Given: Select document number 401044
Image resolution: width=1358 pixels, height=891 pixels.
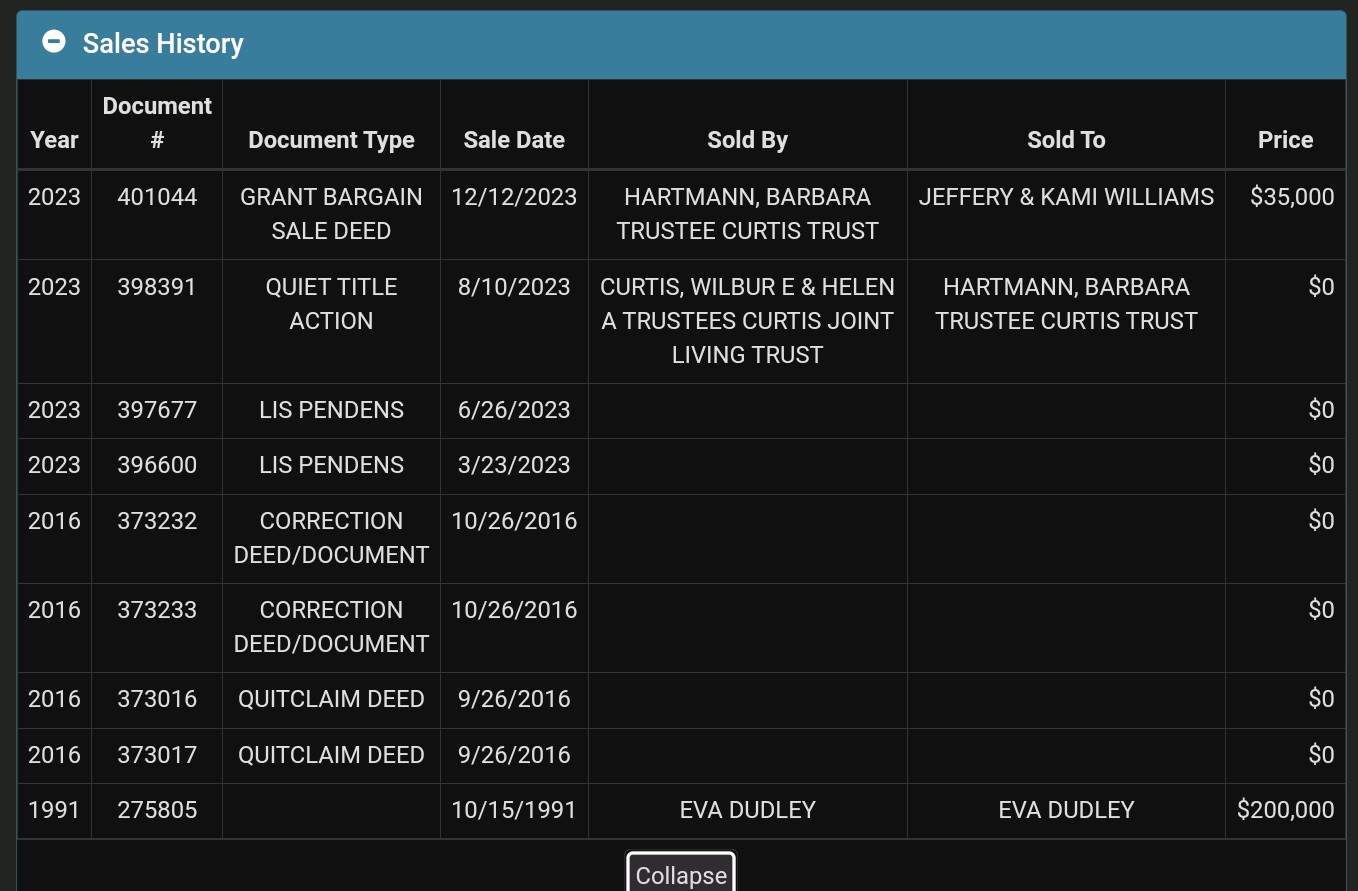Looking at the screenshot, I should [157, 197].
